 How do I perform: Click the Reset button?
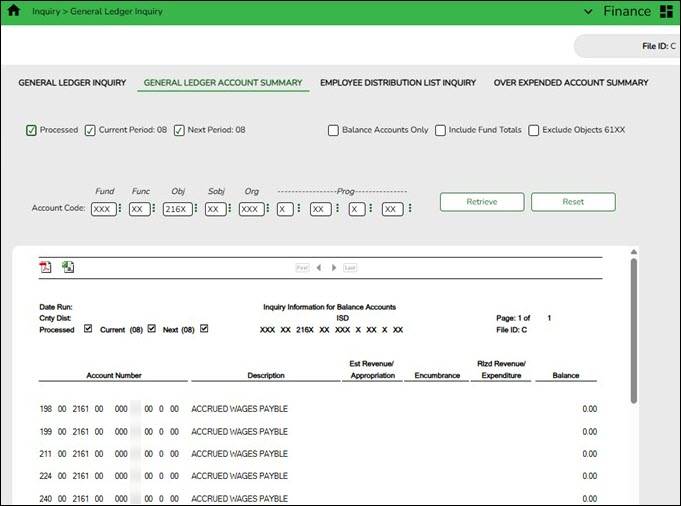point(573,202)
